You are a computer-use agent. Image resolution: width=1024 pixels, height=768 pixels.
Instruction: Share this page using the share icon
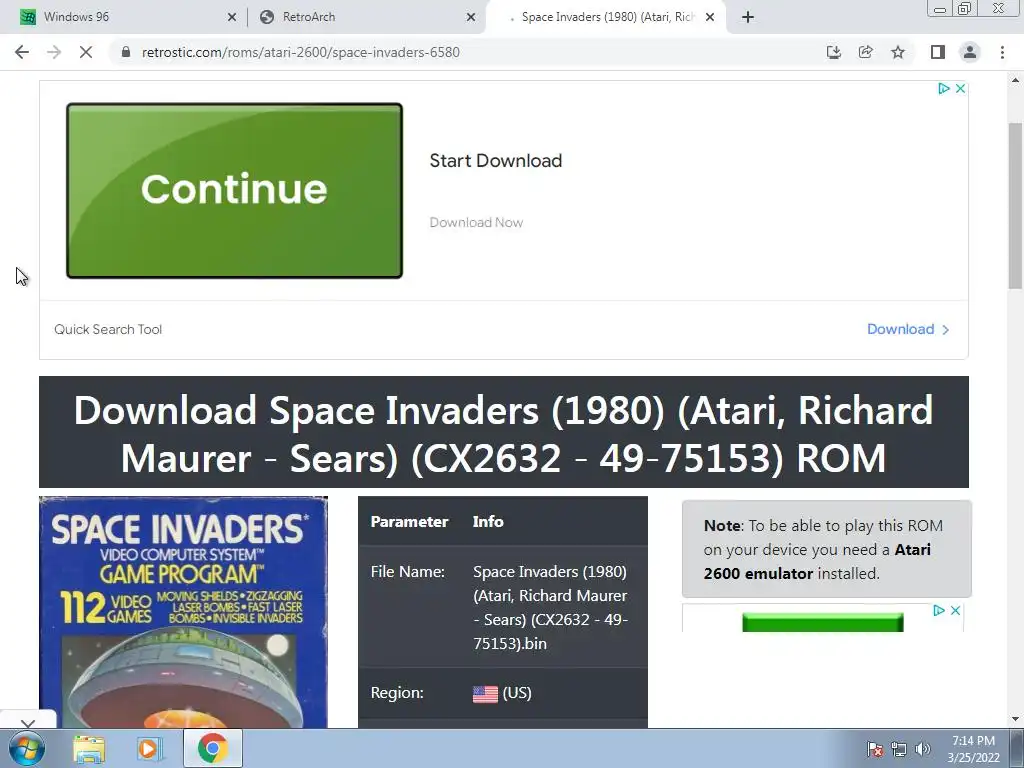point(866,52)
